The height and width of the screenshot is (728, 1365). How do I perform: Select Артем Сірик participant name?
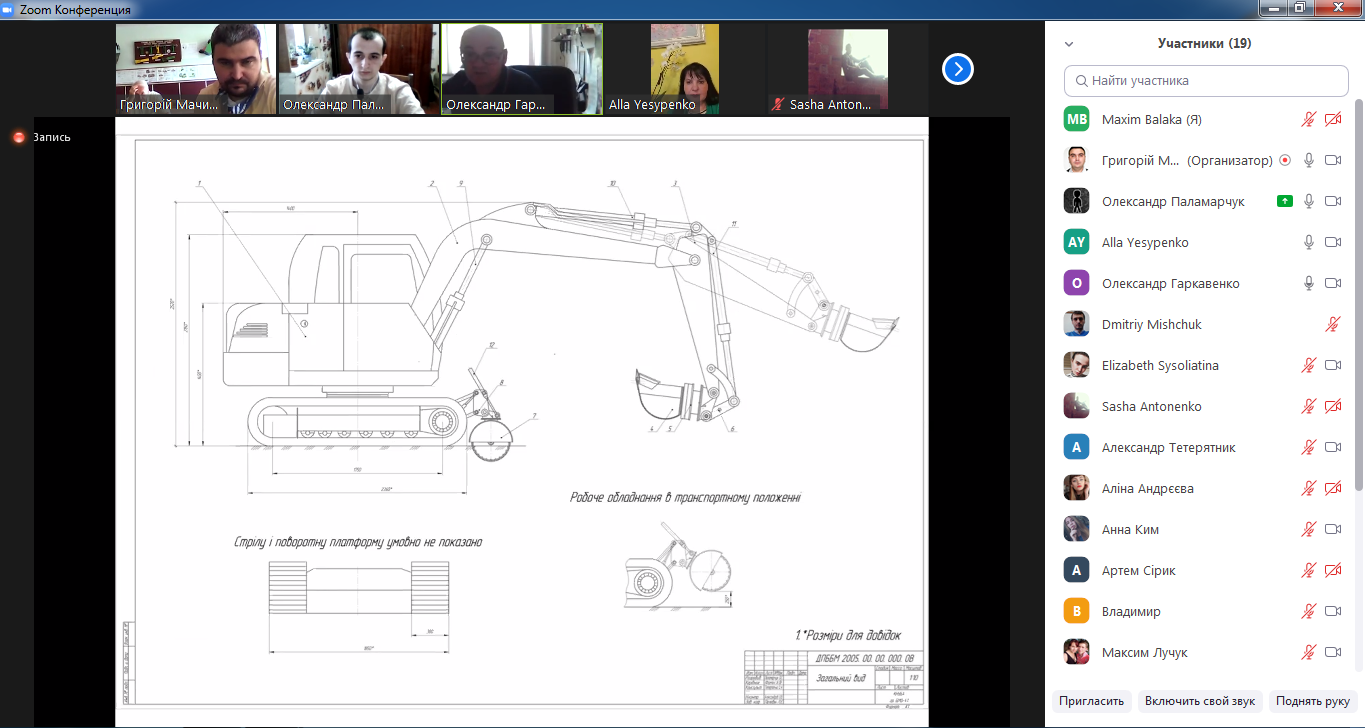click(1138, 570)
